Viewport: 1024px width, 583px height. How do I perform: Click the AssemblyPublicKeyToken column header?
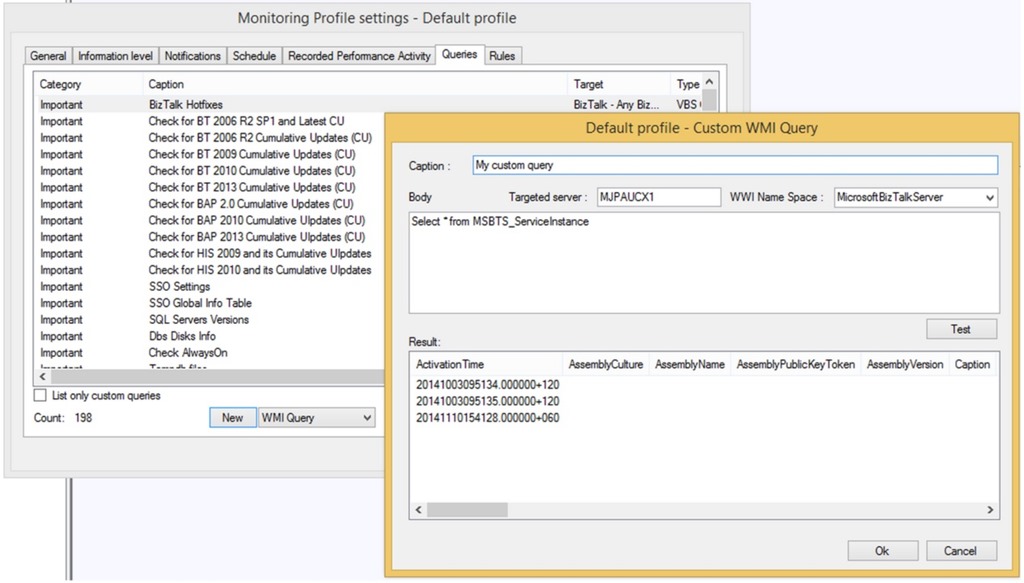click(795, 364)
